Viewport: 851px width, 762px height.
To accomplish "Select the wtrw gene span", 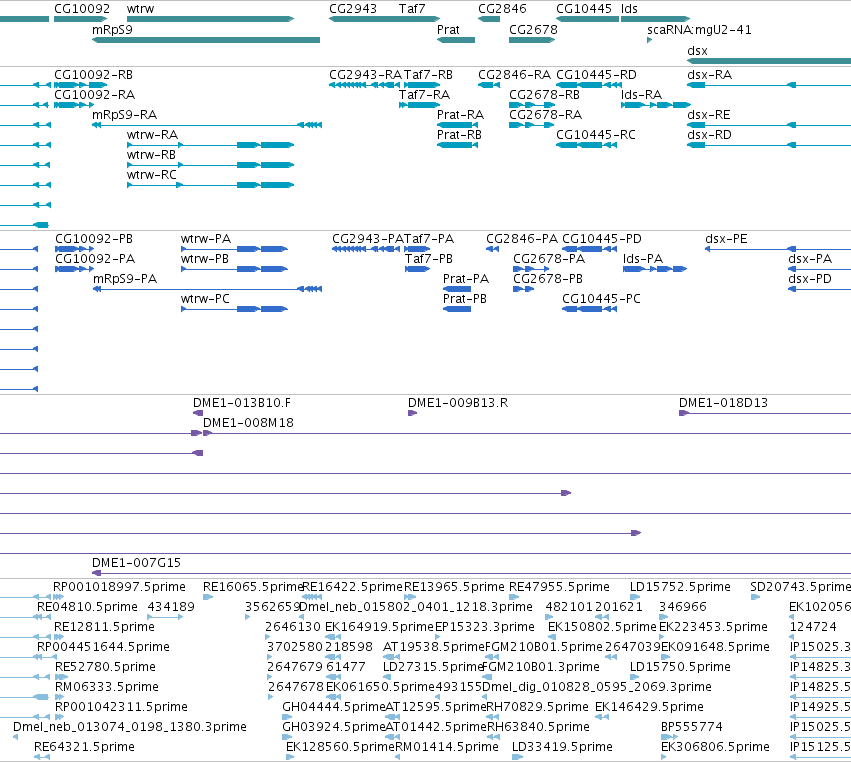I will 211,19.
